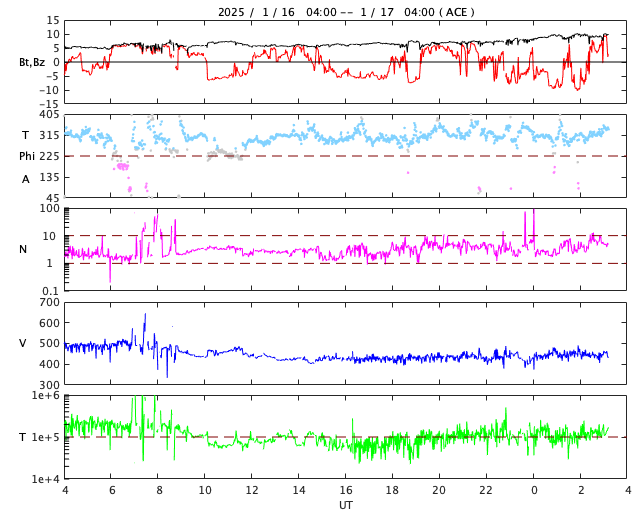Screen dimensions: 640x512
Task: Click the '0.1' density tick label
Action: point(51,291)
